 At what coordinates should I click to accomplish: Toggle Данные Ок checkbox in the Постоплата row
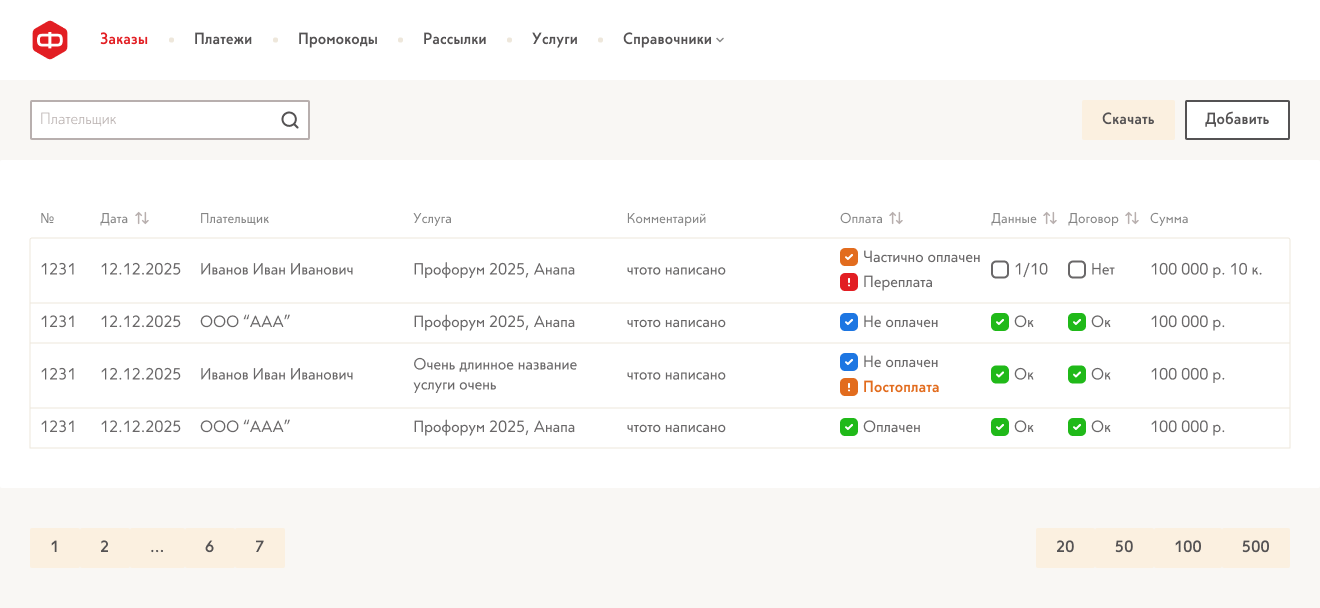click(x=1000, y=374)
